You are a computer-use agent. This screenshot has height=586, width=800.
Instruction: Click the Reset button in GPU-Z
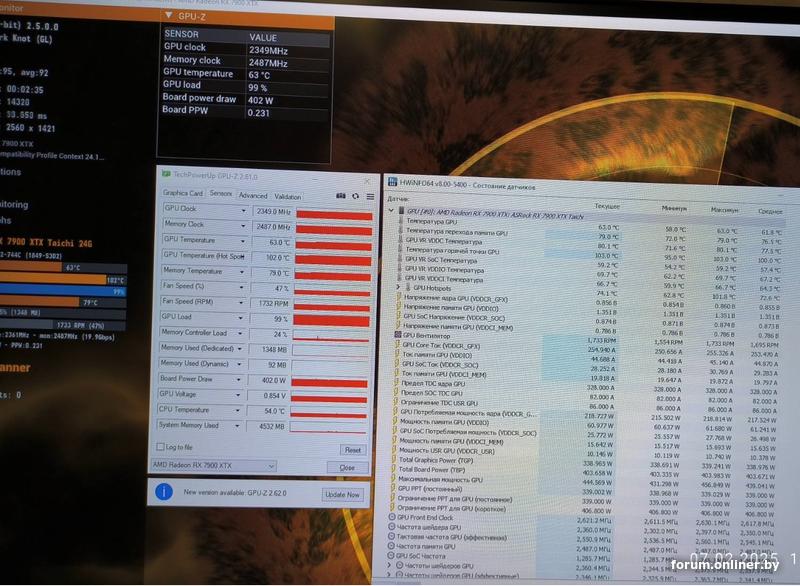point(353,450)
